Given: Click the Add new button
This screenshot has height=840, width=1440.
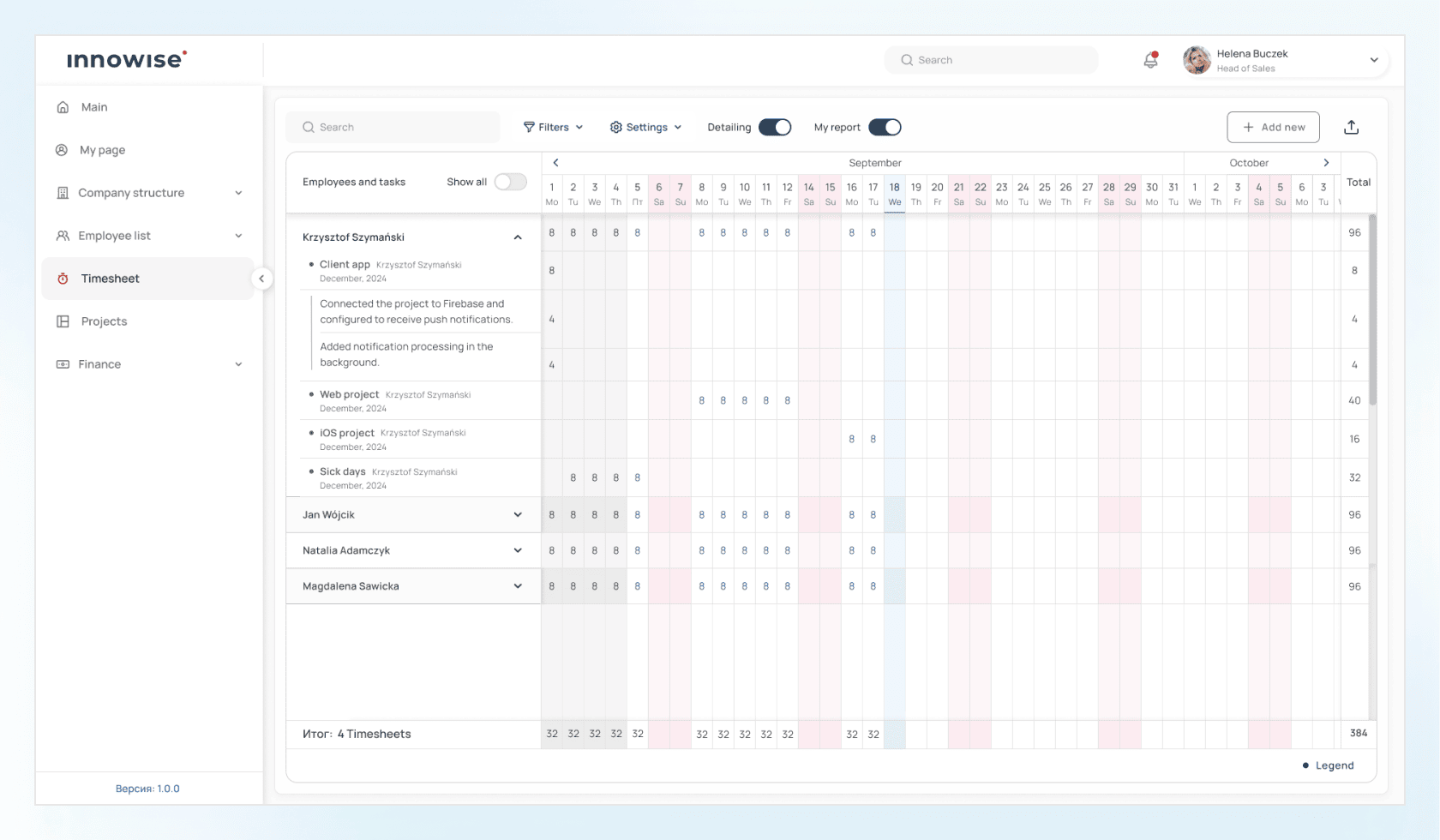Looking at the screenshot, I should click(x=1273, y=127).
